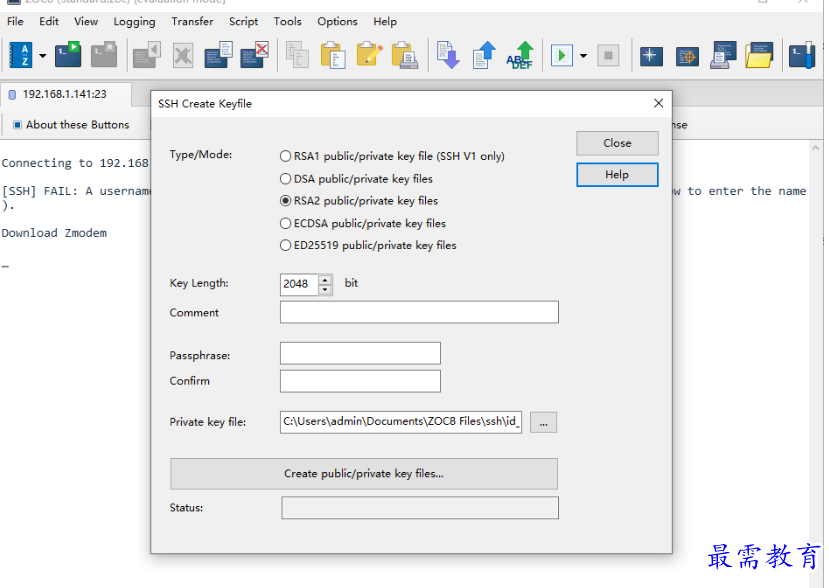829x588 pixels.
Task: Click the Close button in dialog
Action: 617,143
